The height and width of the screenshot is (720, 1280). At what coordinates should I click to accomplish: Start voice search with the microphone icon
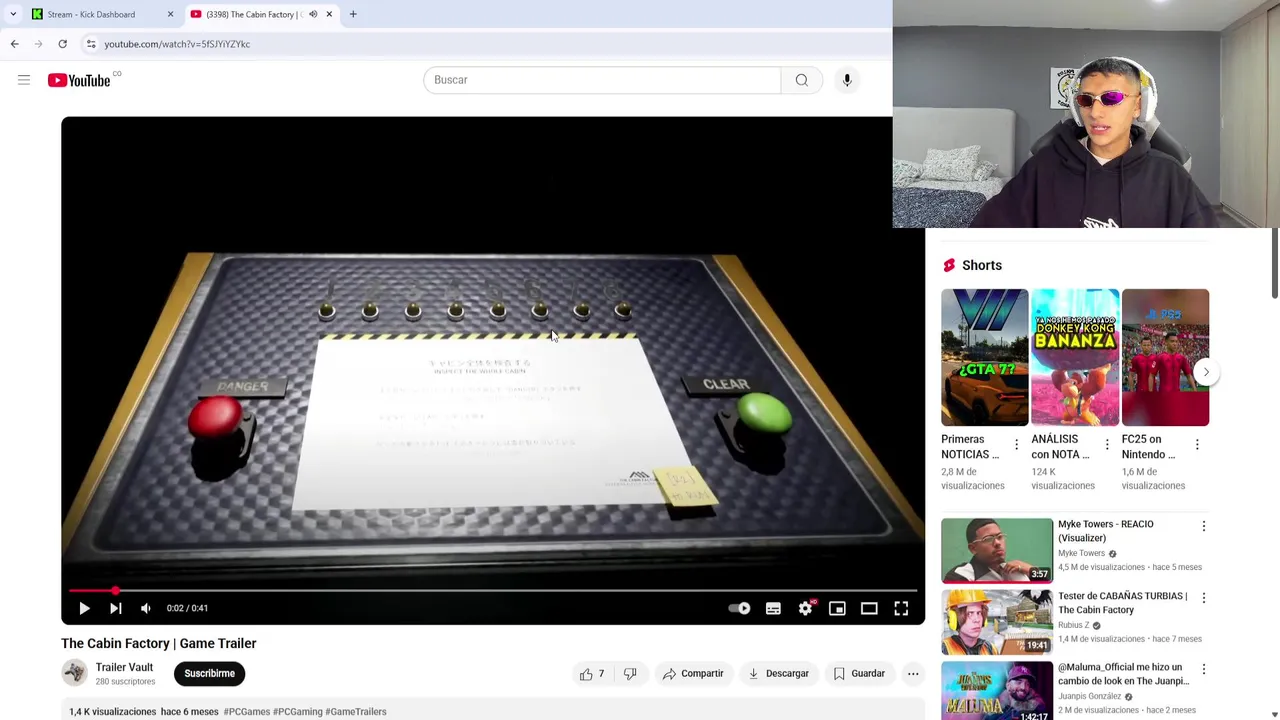(847, 80)
